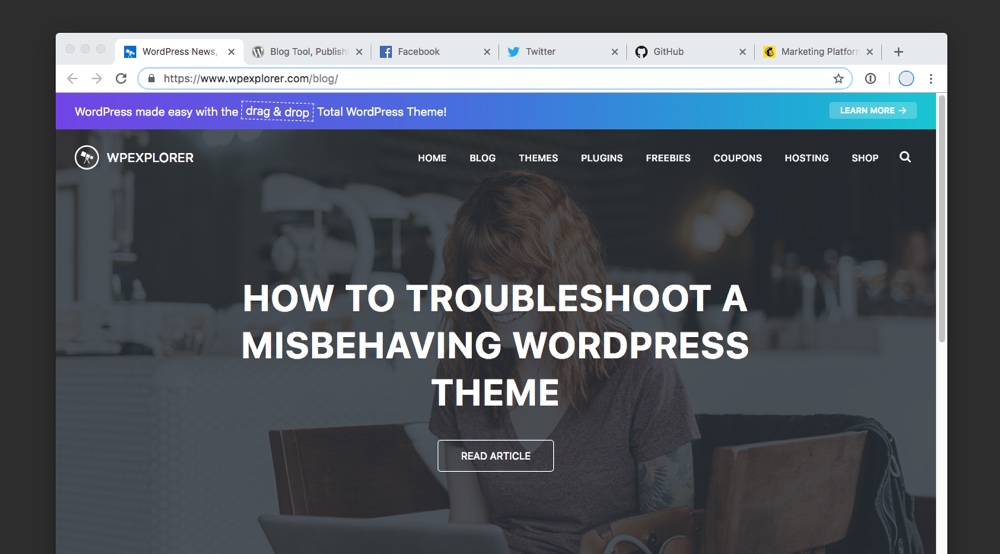Open site search with the magnifier icon
The image size is (1000, 554).
tap(905, 157)
